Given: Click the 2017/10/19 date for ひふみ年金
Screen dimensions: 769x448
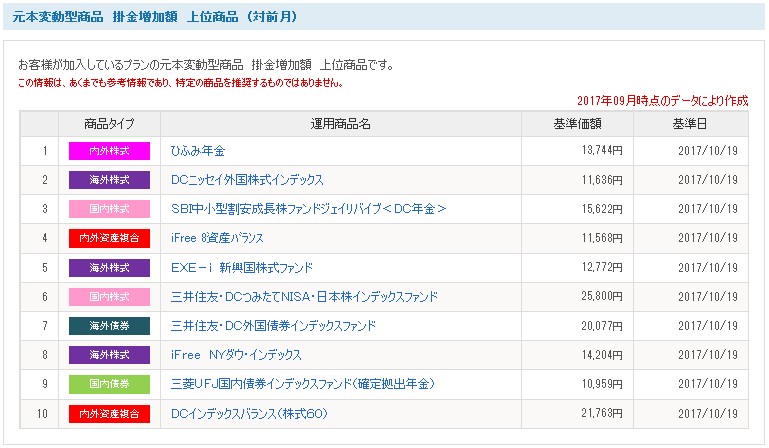Looking at the screenshot, I should tap(708, 151).
